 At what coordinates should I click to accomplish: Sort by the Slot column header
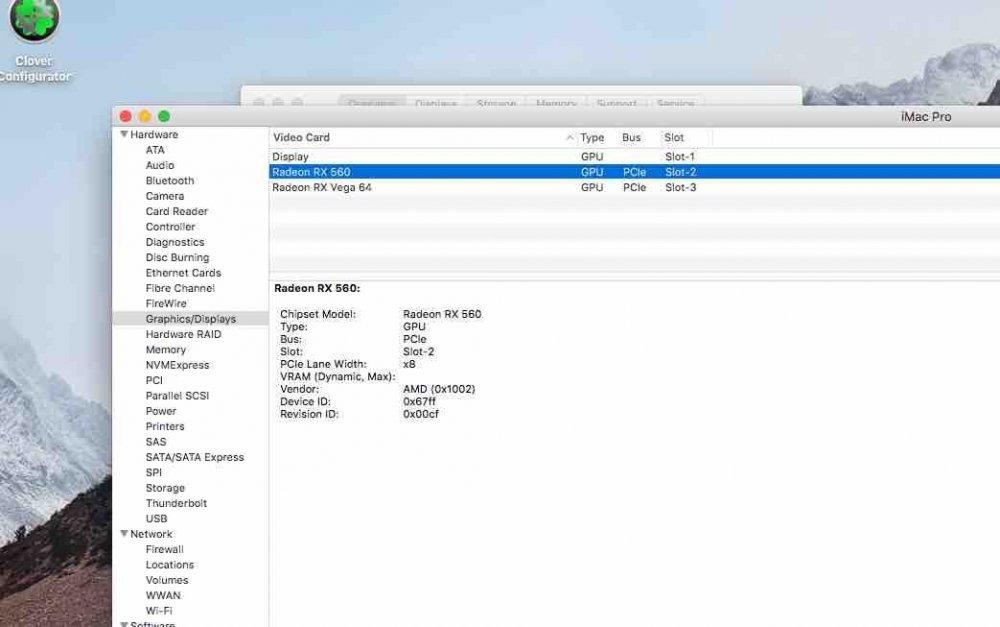(x=673, y=137)
